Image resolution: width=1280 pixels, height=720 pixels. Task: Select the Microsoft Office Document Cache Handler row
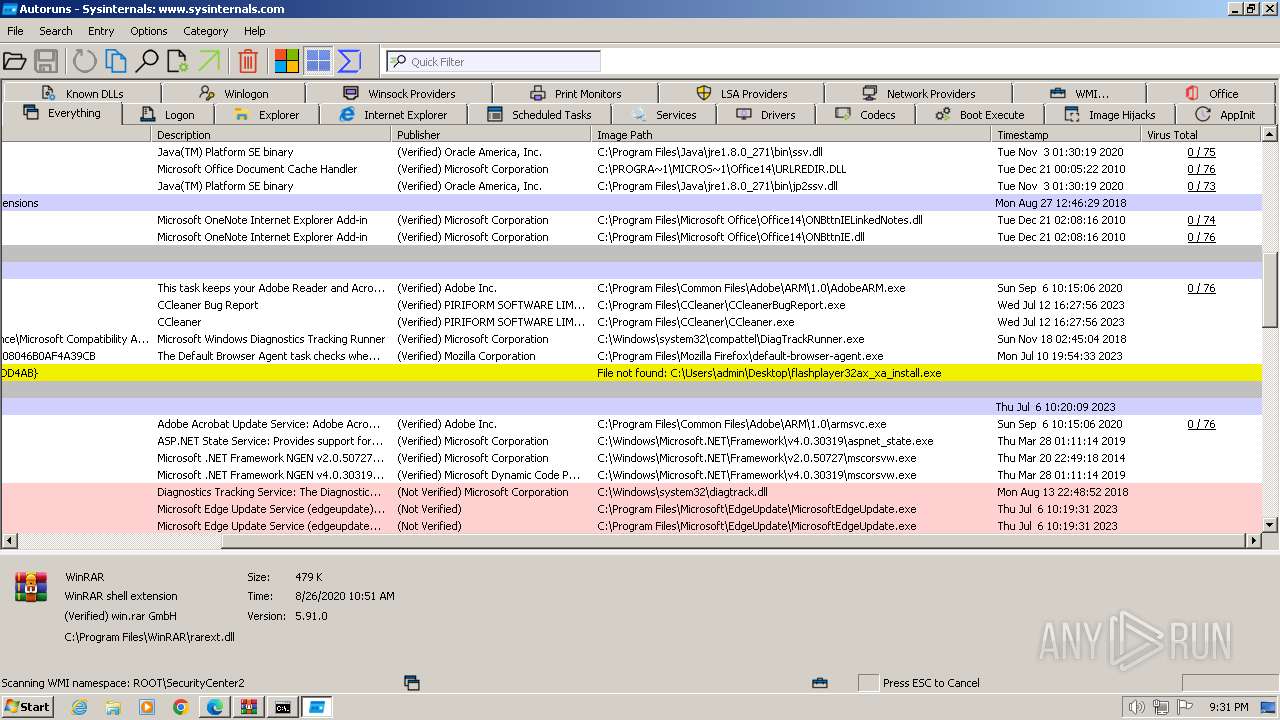(631, 169)
